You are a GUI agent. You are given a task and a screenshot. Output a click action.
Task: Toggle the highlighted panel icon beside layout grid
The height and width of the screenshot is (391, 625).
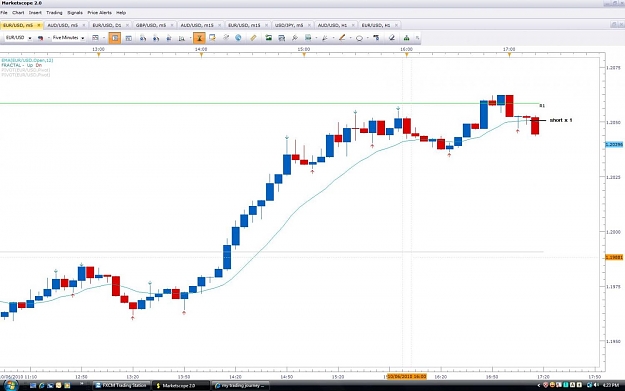115,38
